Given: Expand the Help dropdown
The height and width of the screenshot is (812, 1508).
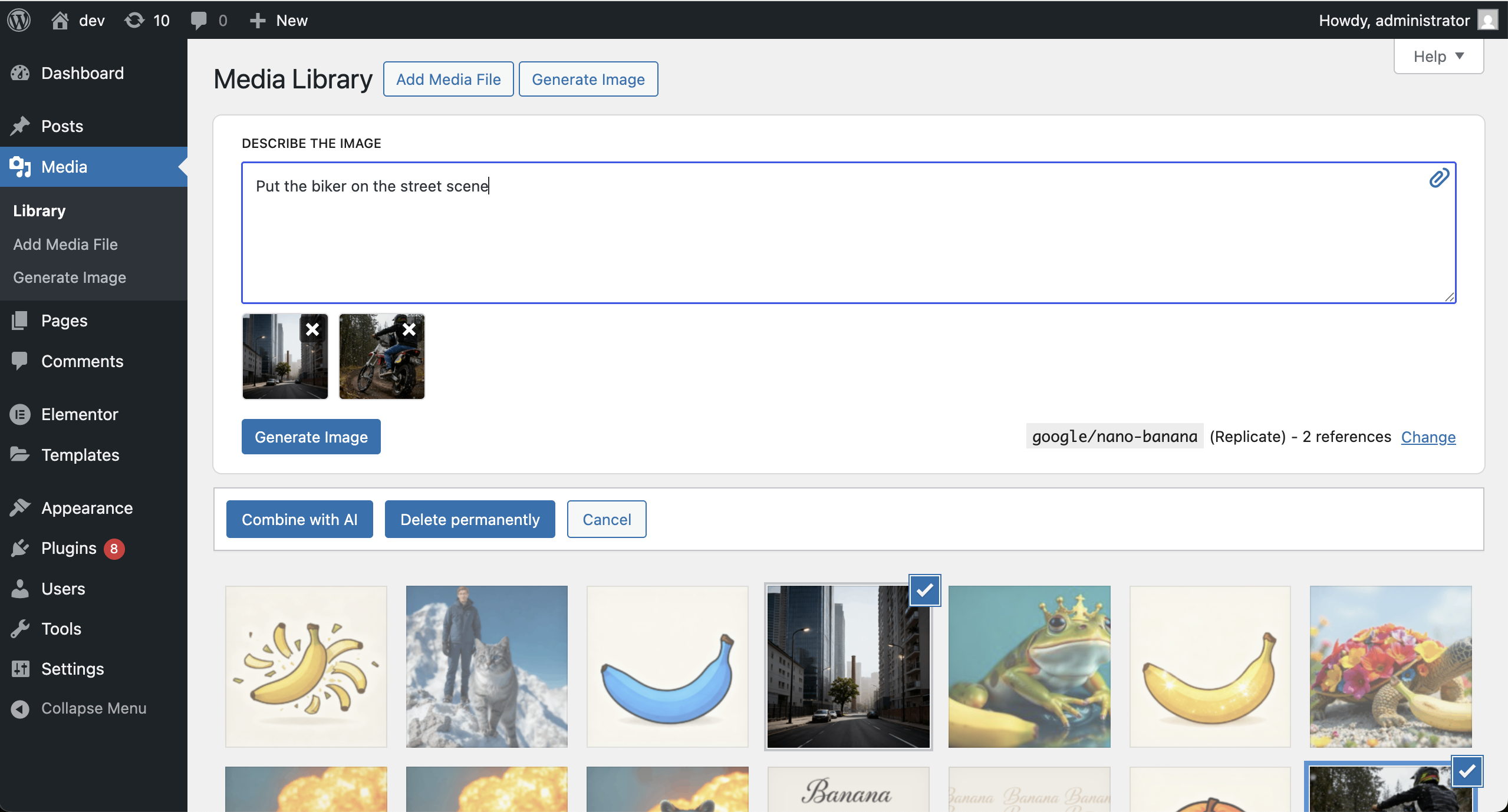Looking at the screenshot, I should 1438,57.
